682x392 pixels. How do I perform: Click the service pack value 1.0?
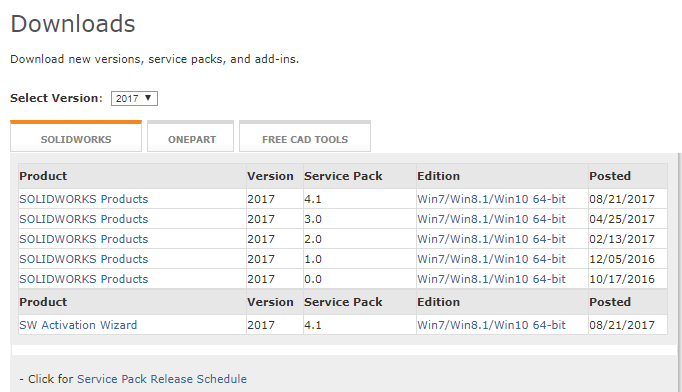coord(313,259)
